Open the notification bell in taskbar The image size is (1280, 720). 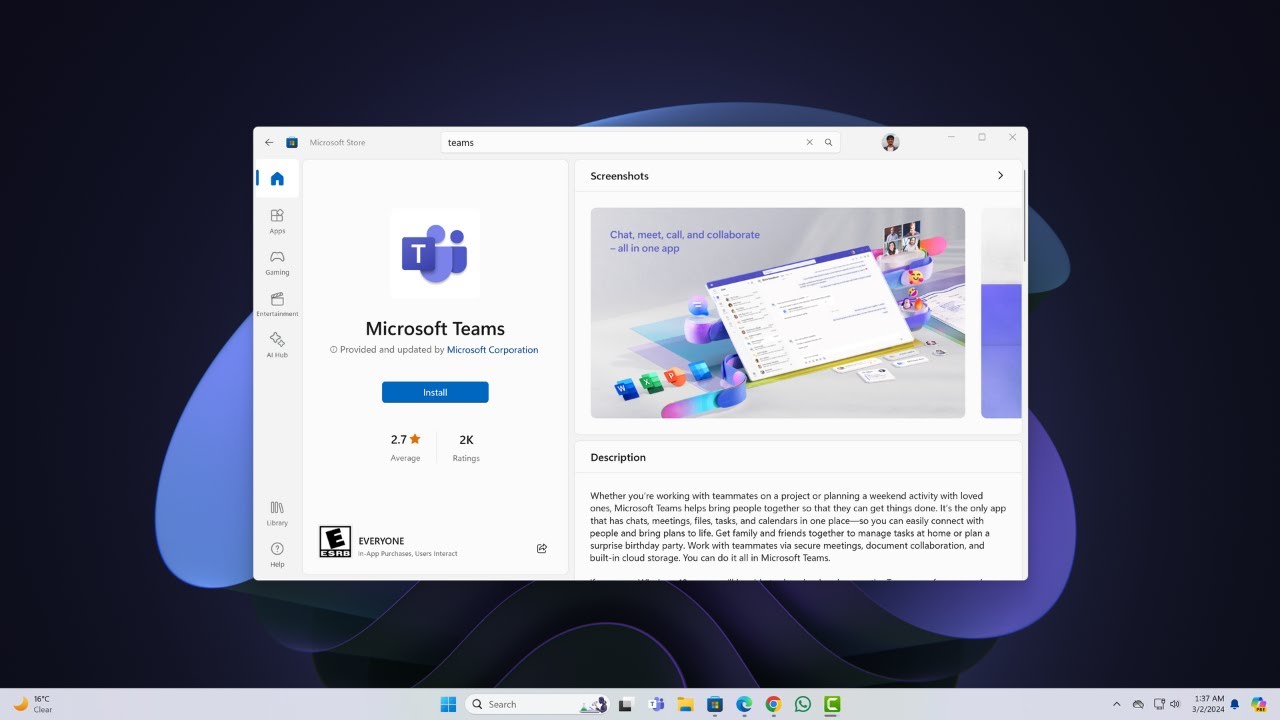(1235, 704)
